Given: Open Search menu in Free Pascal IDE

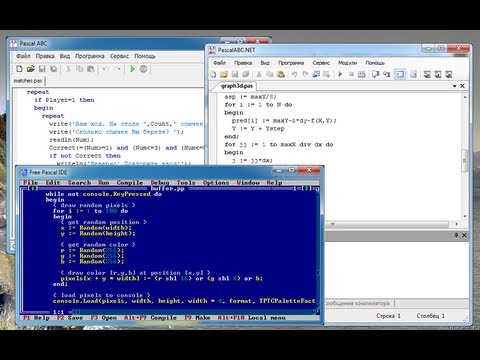Looking at the screenshot, I should pyautogui.click(x=79, y=183).
